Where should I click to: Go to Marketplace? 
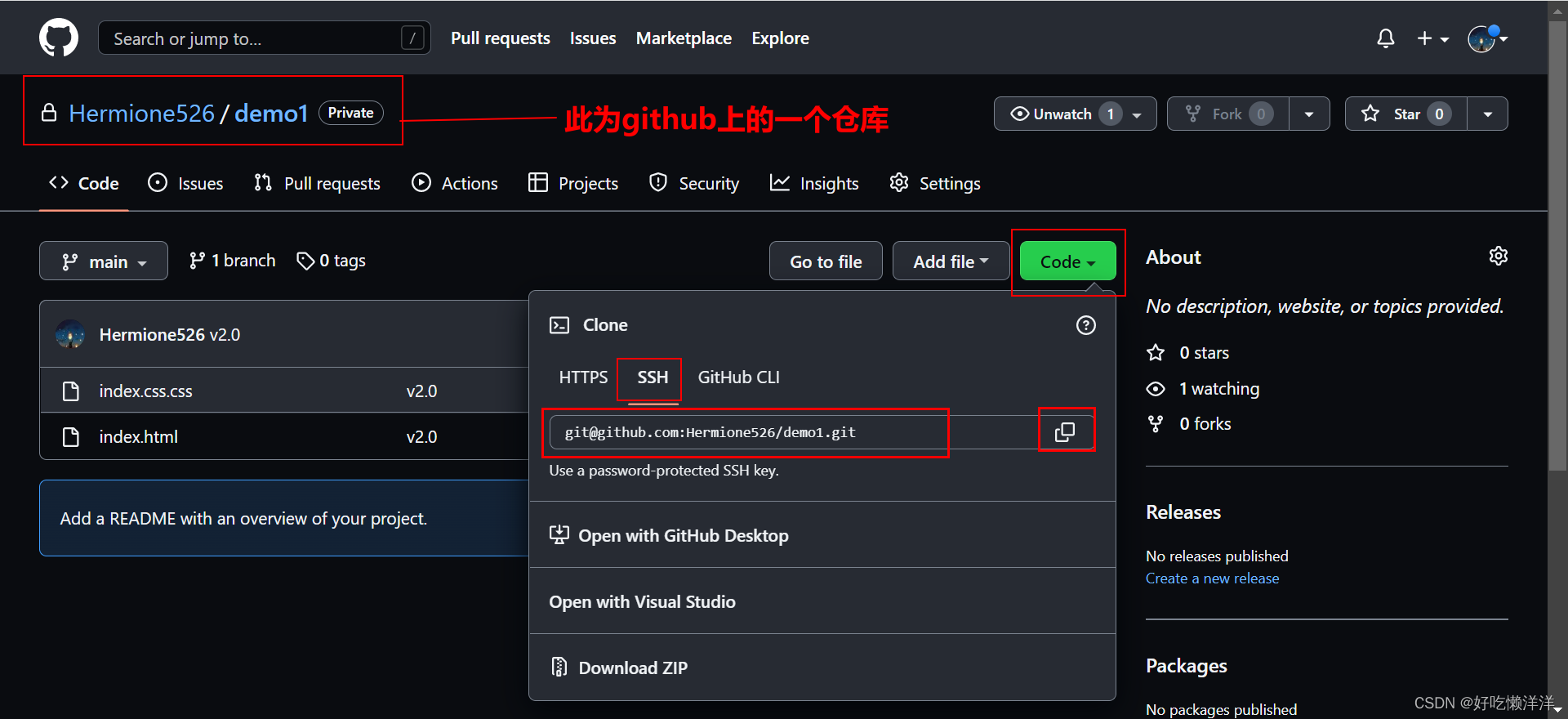pyautogui.click(x=684, y=38)
